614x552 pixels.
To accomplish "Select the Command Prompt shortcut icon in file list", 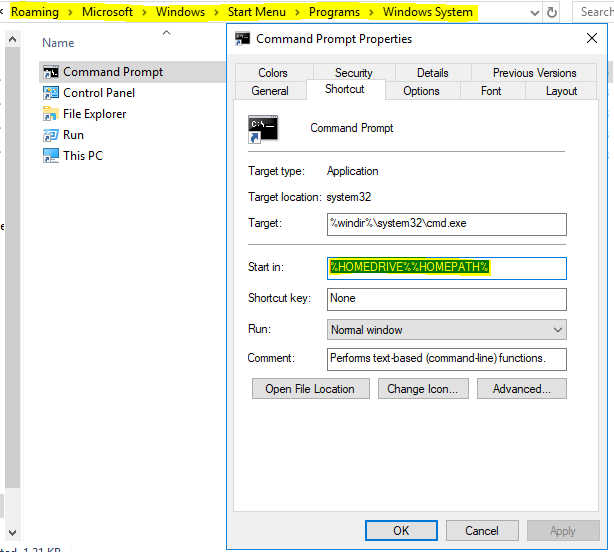I will [51, 72].
